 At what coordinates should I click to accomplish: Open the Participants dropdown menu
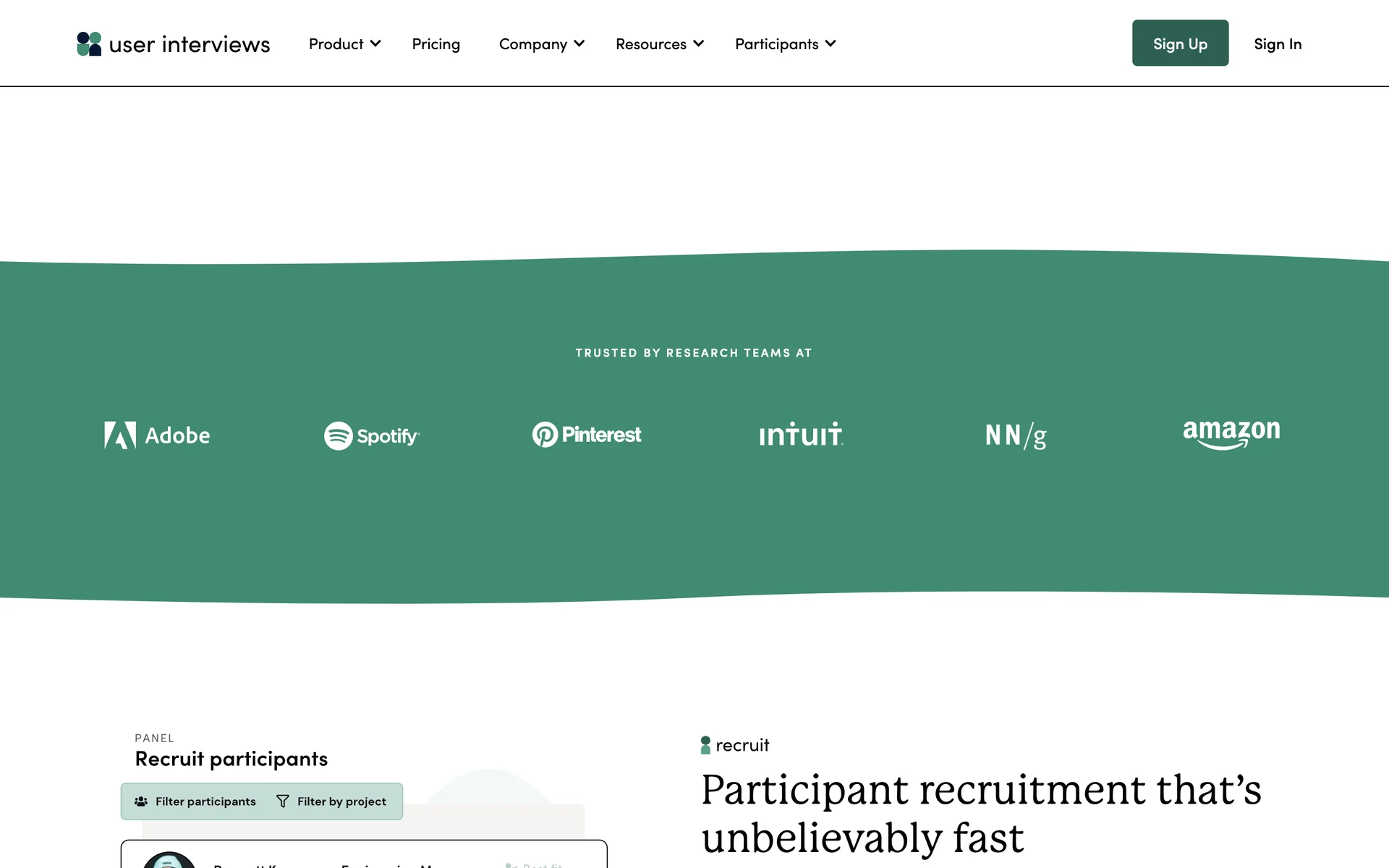point(785,44)
